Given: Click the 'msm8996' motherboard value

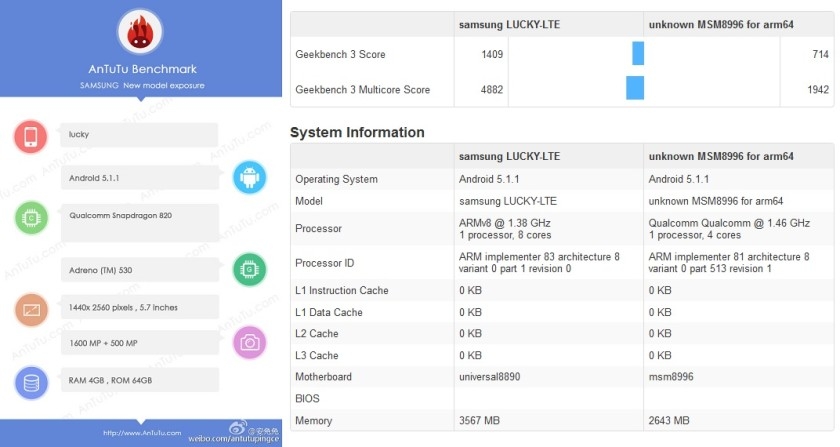Looking at the screenshot, I should tap(671, 377).
